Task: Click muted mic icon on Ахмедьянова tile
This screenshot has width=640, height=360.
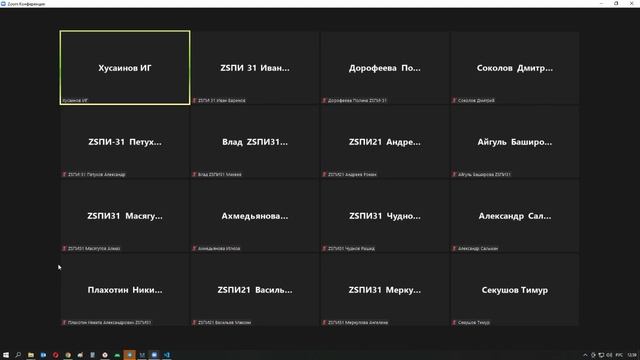Action: tap(194, 248)
